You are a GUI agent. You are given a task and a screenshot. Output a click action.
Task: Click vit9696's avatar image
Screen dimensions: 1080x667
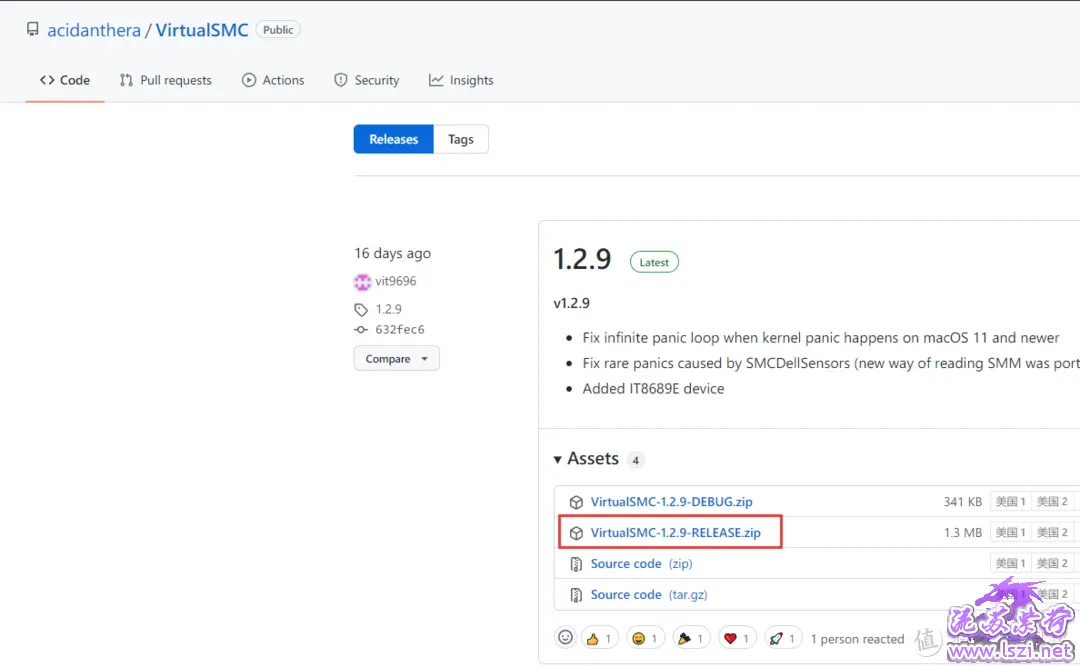362,282
